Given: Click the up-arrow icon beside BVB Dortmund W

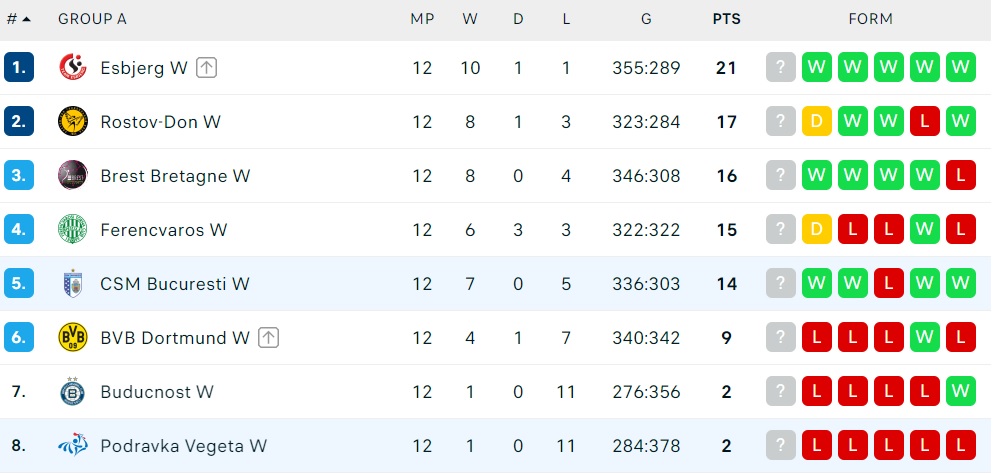Looking at the screenshot, I should click(268, 338).
